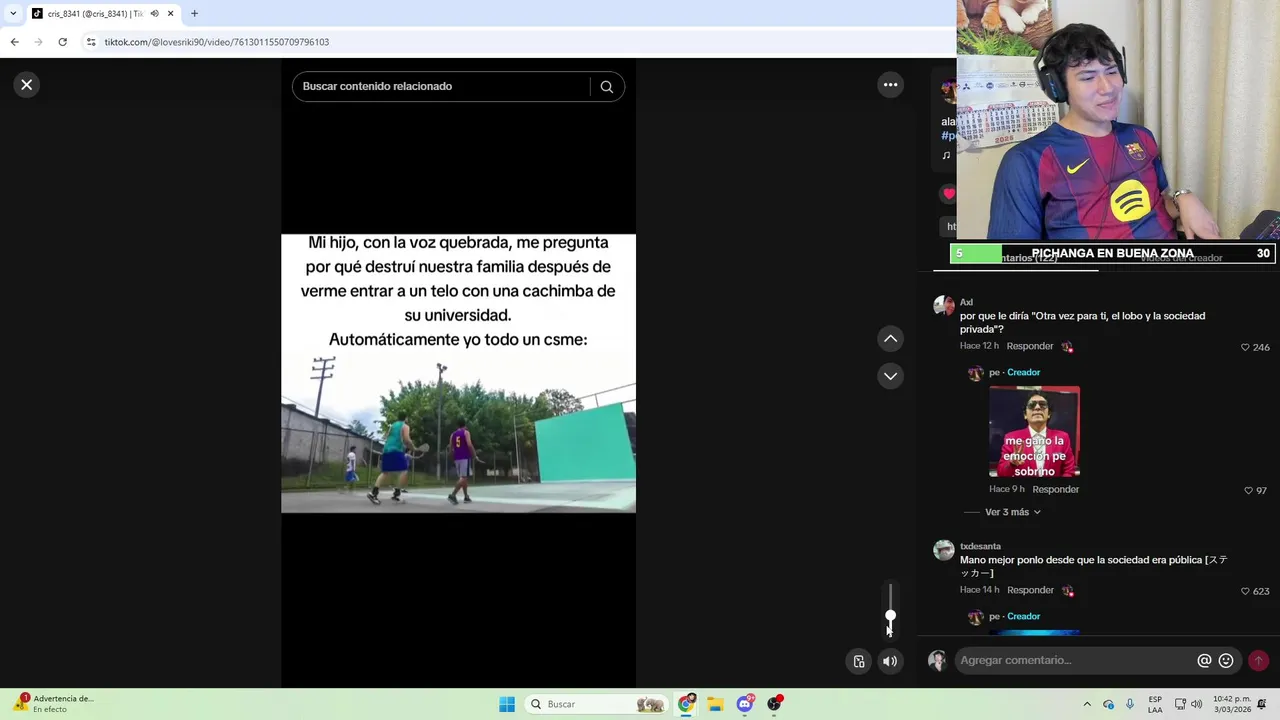The width and height of the screenshot is (1280, 720).
Task: Click the red heart like icon beside the webcam overlay
Action: pos(949,193)
